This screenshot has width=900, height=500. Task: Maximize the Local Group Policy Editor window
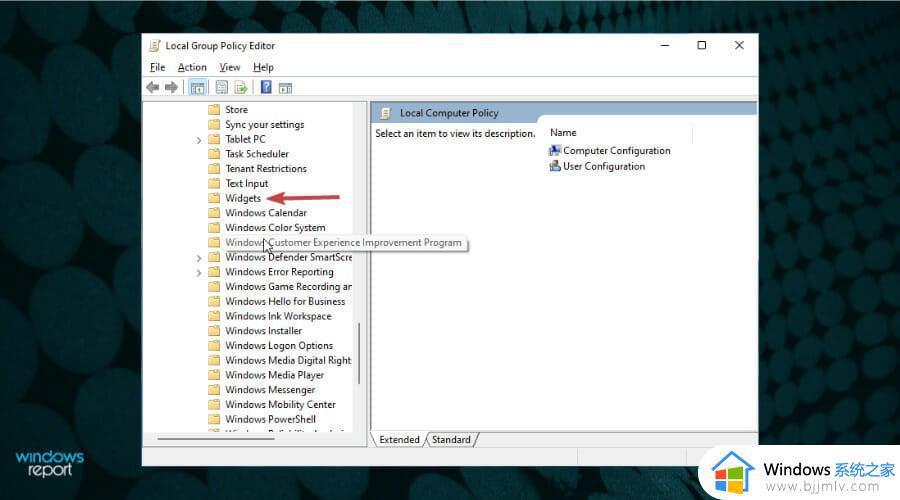coord(701,45)
